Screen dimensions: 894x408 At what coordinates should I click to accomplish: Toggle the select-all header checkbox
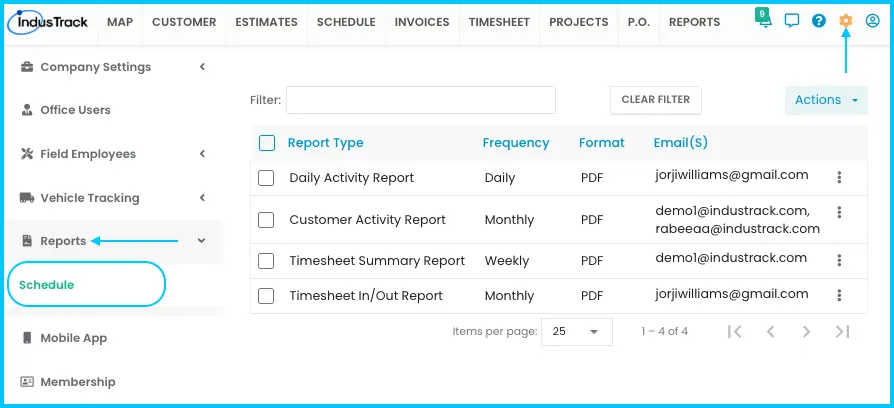tap(267, 142)
